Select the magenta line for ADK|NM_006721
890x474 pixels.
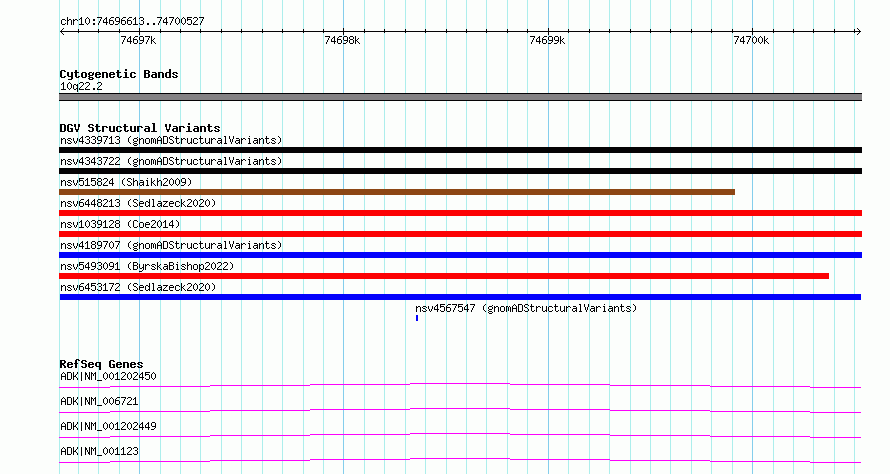[x=460, y=411]
